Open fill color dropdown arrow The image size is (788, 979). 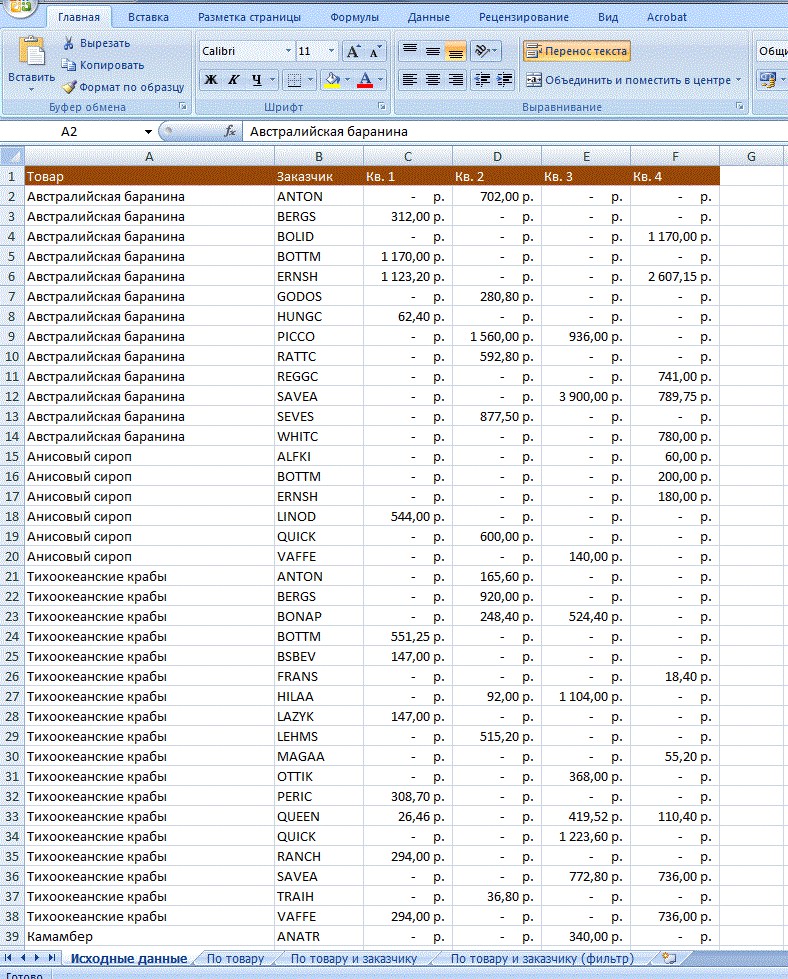coord(348,79)
